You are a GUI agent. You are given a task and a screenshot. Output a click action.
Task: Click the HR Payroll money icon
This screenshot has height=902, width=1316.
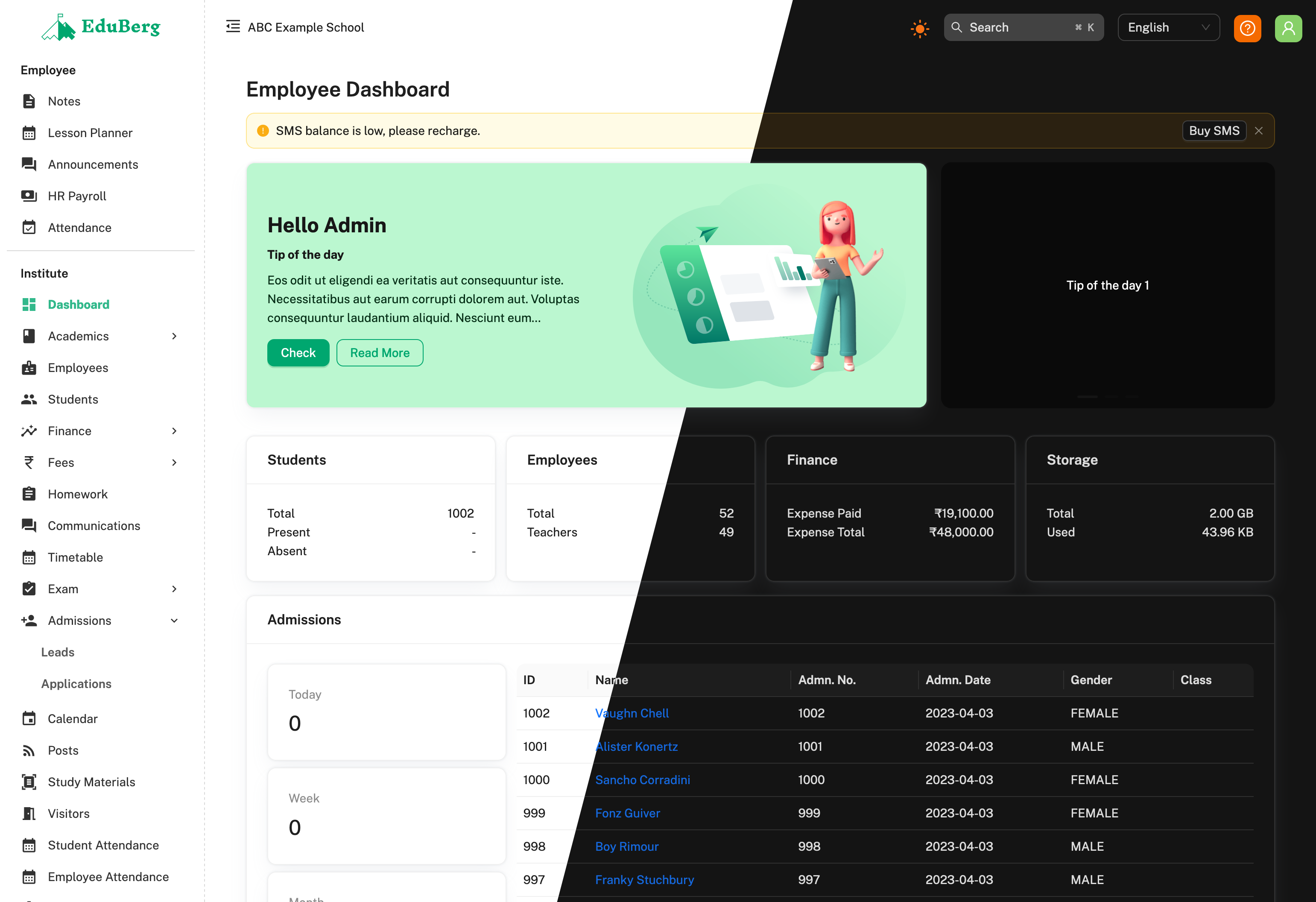[x=29, y=196]
